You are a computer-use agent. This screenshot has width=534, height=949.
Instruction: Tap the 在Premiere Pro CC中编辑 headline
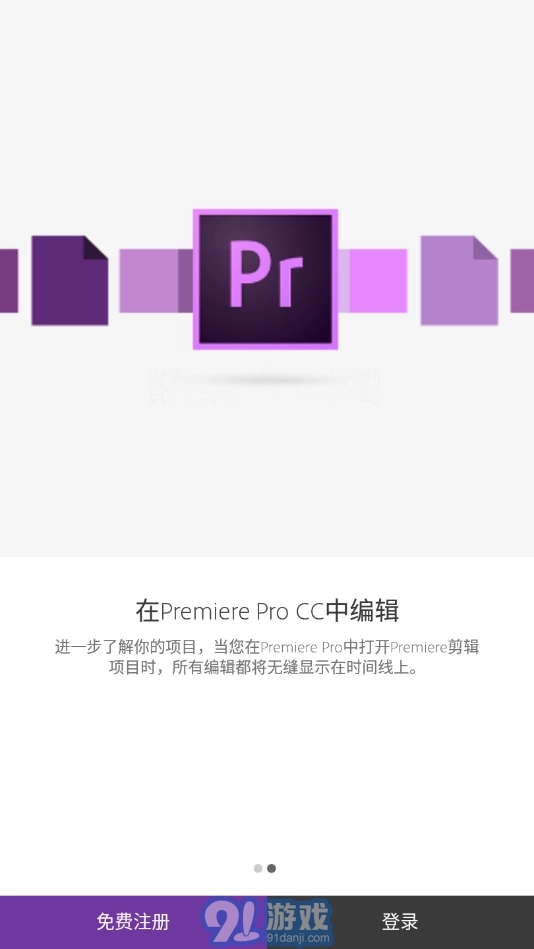tap(267, 611)
